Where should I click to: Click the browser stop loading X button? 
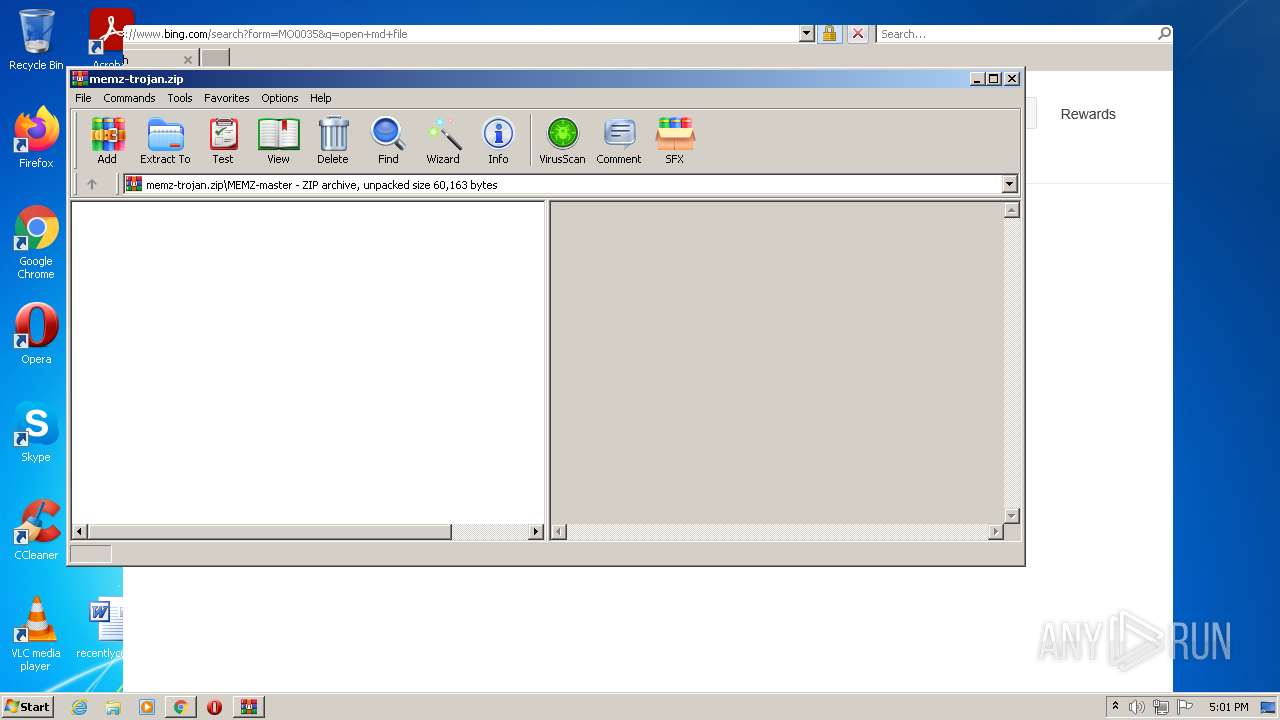point(857,34)
